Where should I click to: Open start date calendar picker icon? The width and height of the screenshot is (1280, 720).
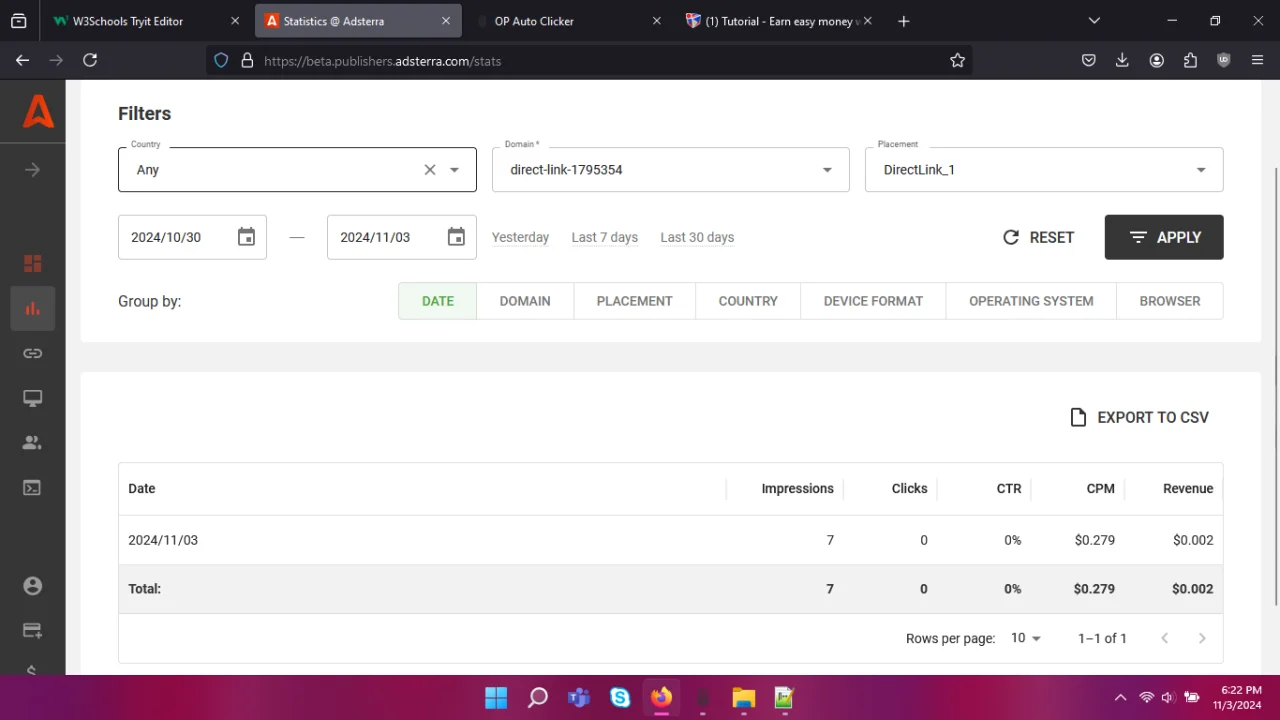[247, 237]
